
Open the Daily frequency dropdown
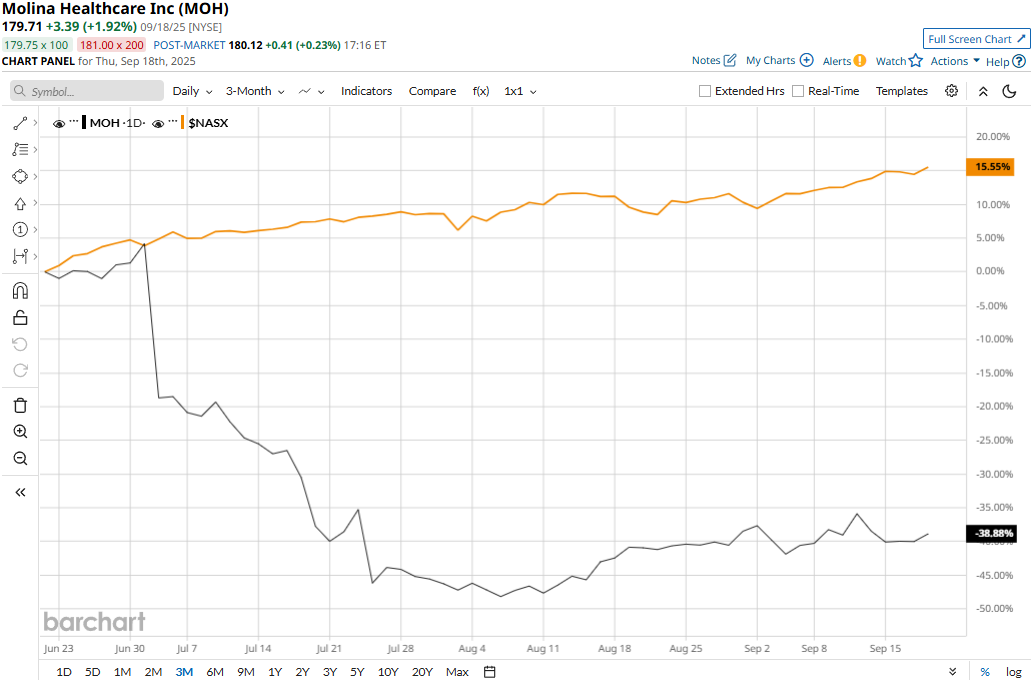(x=193, y=91)
